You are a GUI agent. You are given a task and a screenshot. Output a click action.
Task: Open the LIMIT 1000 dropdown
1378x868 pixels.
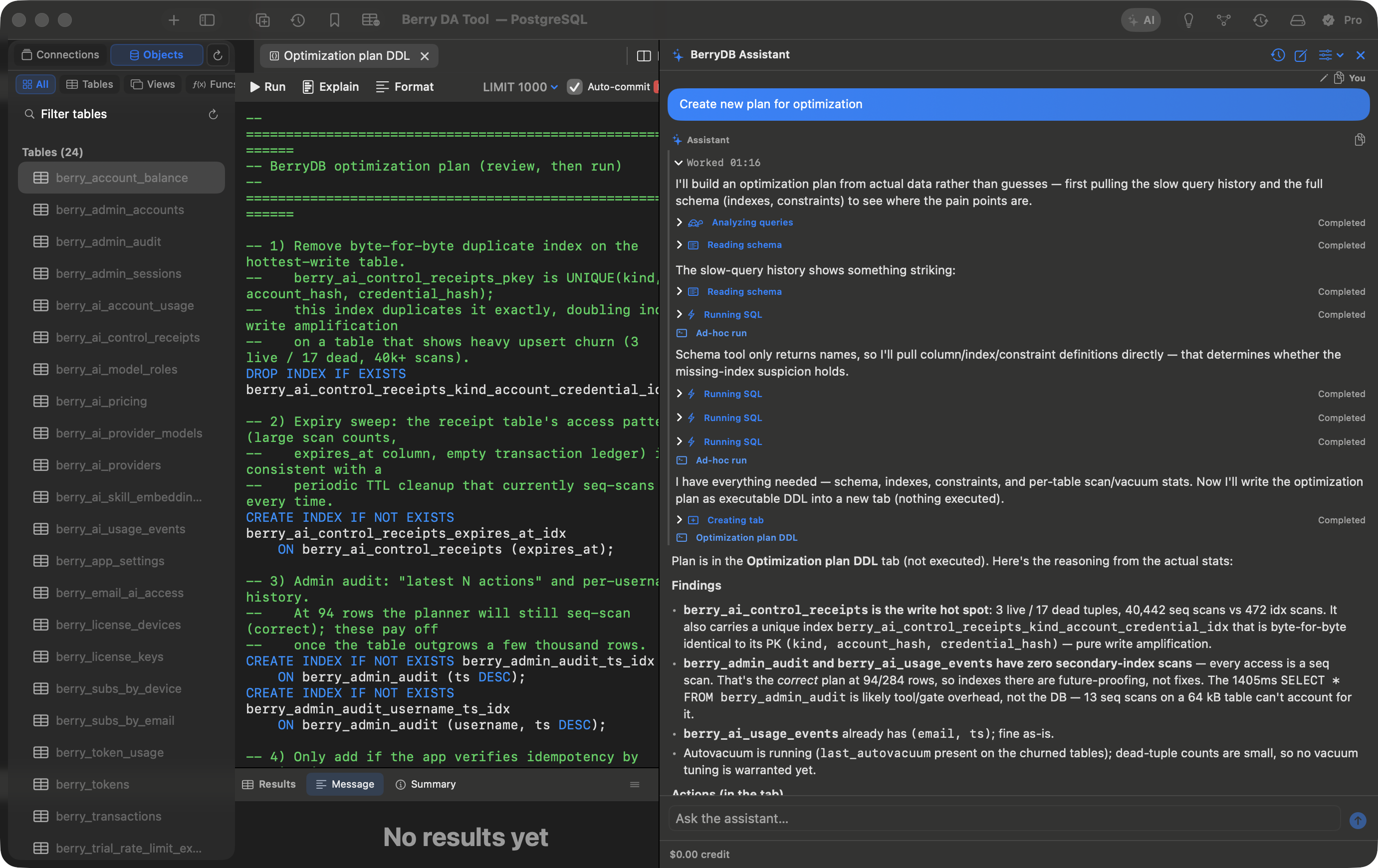click(x=519, y=87)
